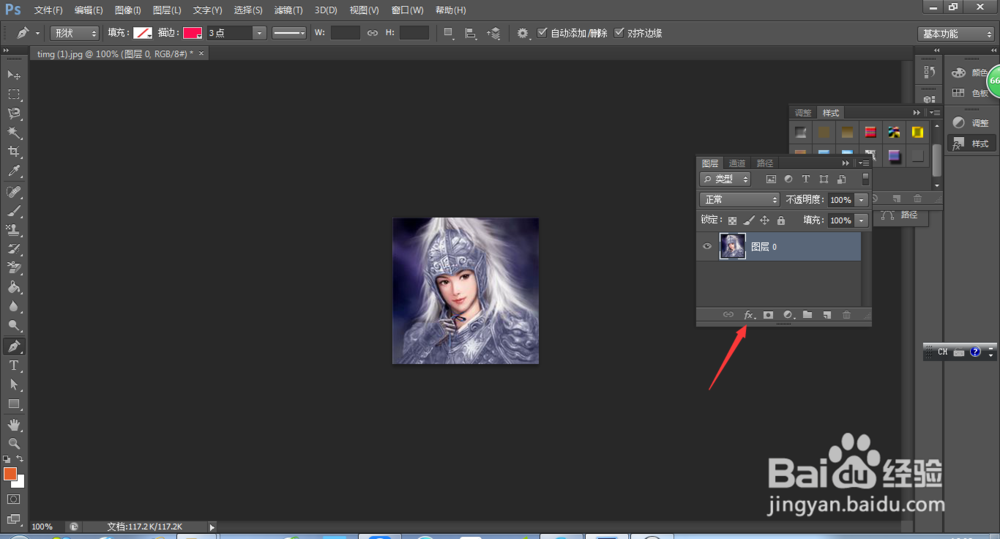Select the Eyedropper tool
This screenshot has width=1000, height=539.
pyautogui.click(x=13, y=171)
